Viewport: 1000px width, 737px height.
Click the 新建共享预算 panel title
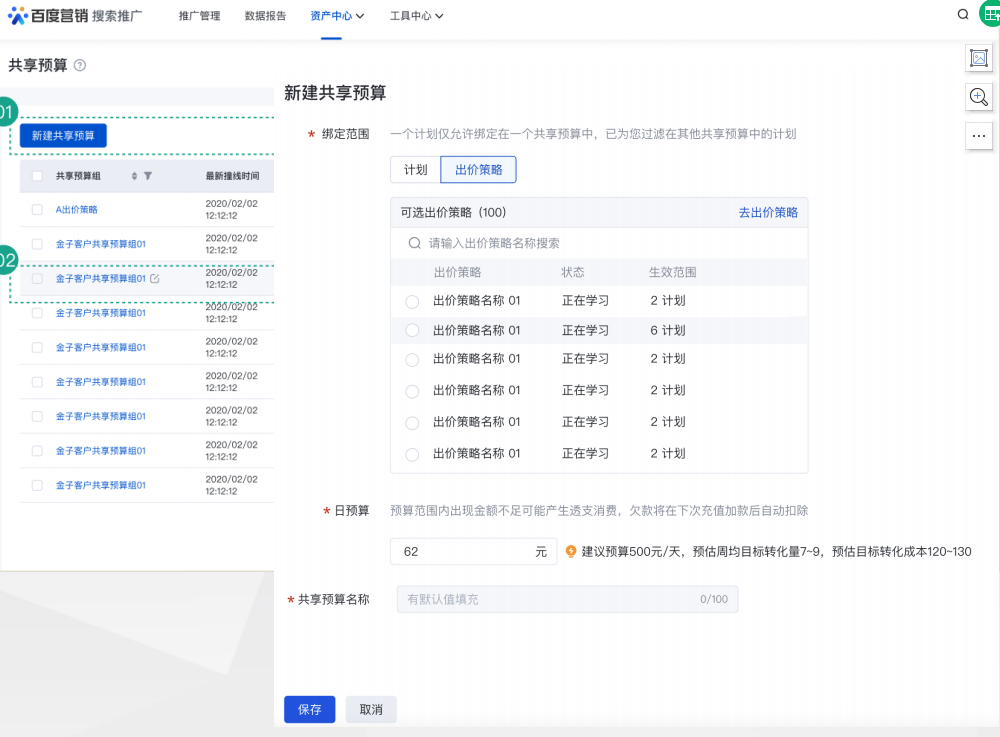(x=335, y=93)
